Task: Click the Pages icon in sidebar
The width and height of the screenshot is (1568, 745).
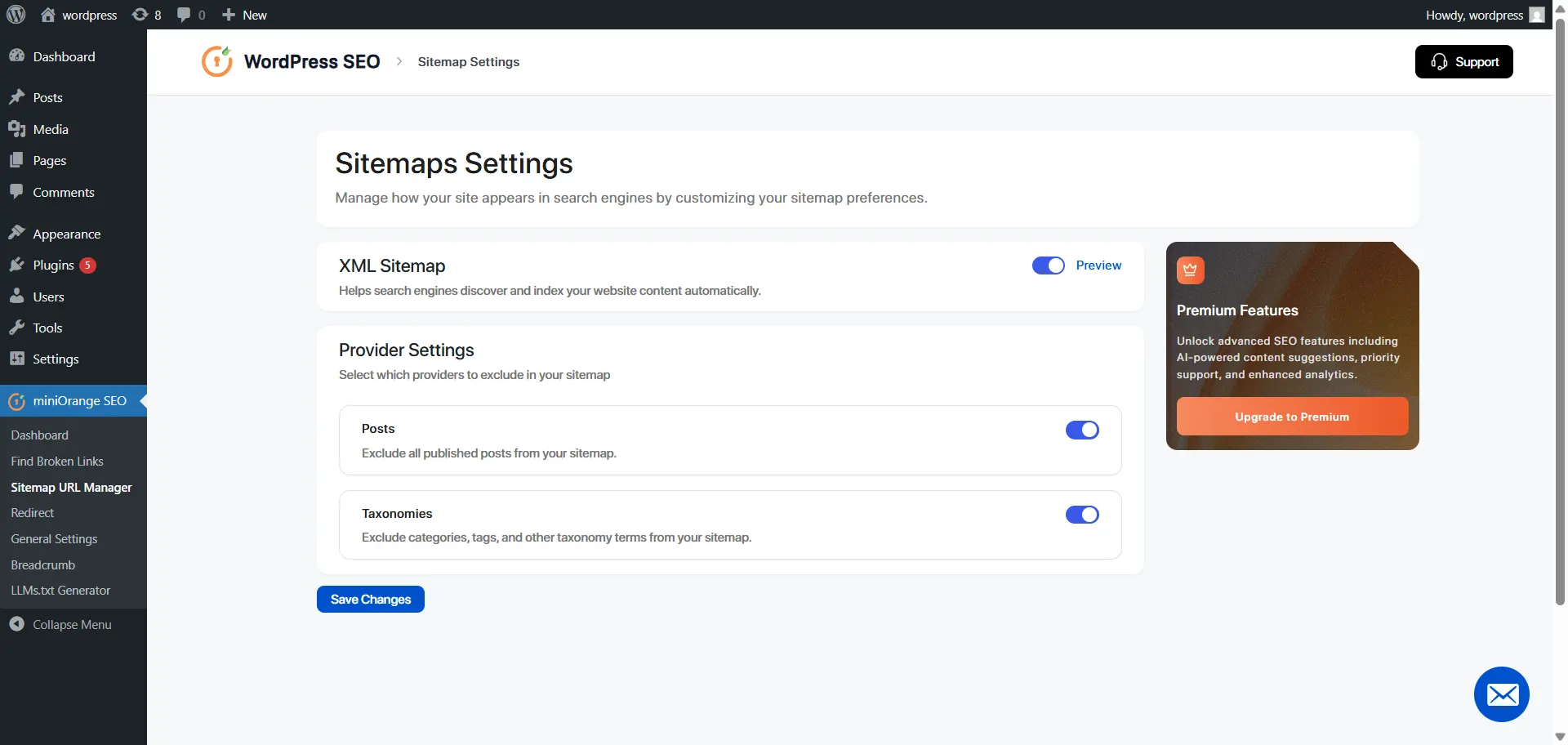Action: 17,160
